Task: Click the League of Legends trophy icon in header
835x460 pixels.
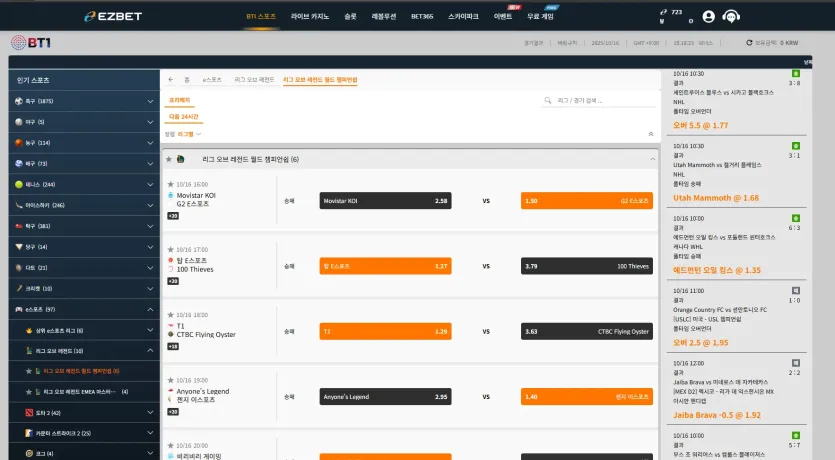Action: (x=181, y=159)
